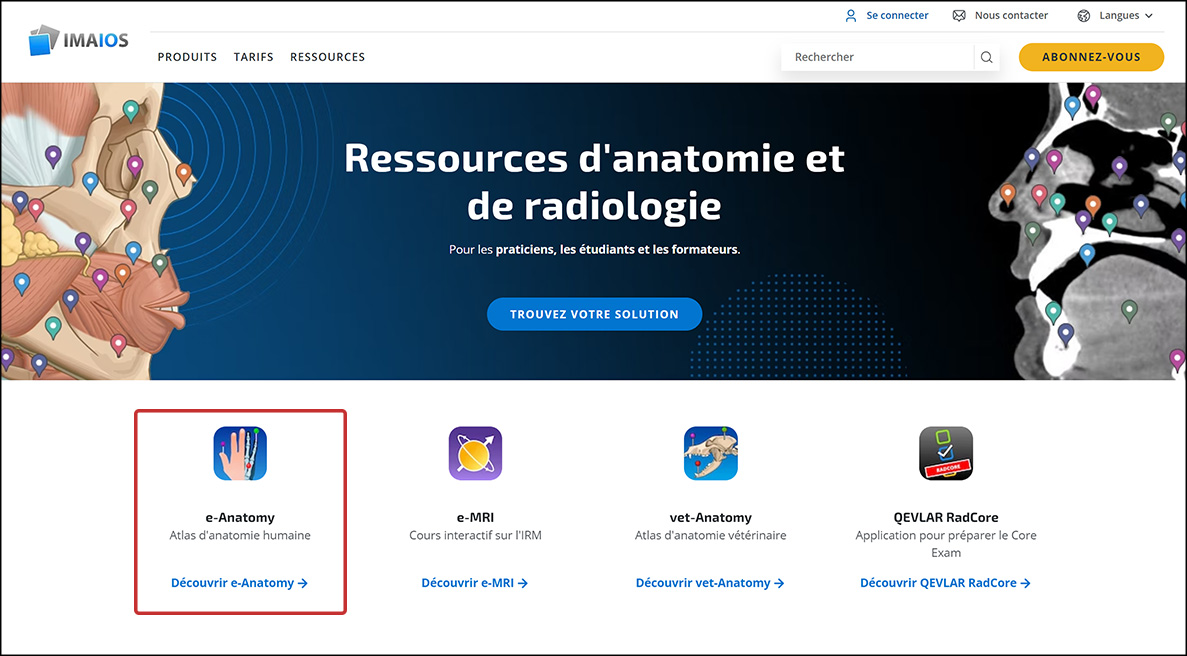Open the e-Anatomy hand app icon
The width and height of the screenshot is (1187, 656).
click(x=240, y=453)
